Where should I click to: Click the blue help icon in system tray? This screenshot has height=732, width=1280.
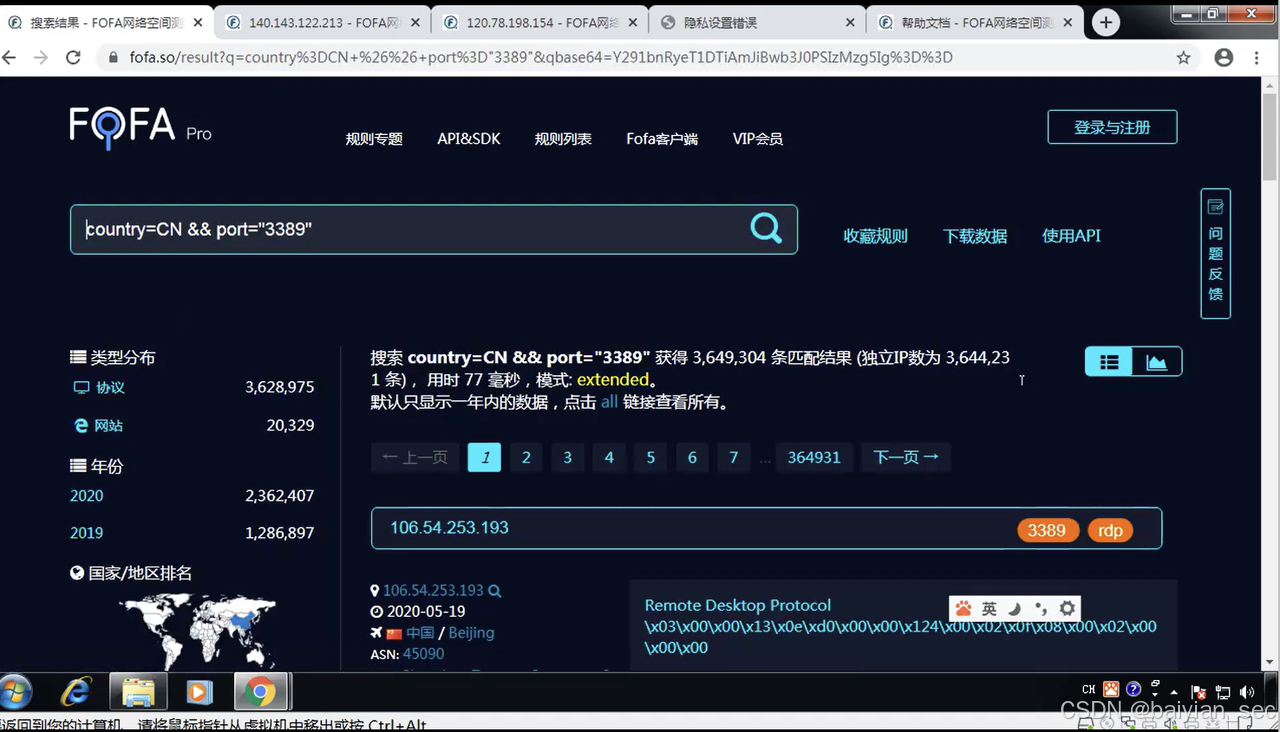[x=1133, y=689]
